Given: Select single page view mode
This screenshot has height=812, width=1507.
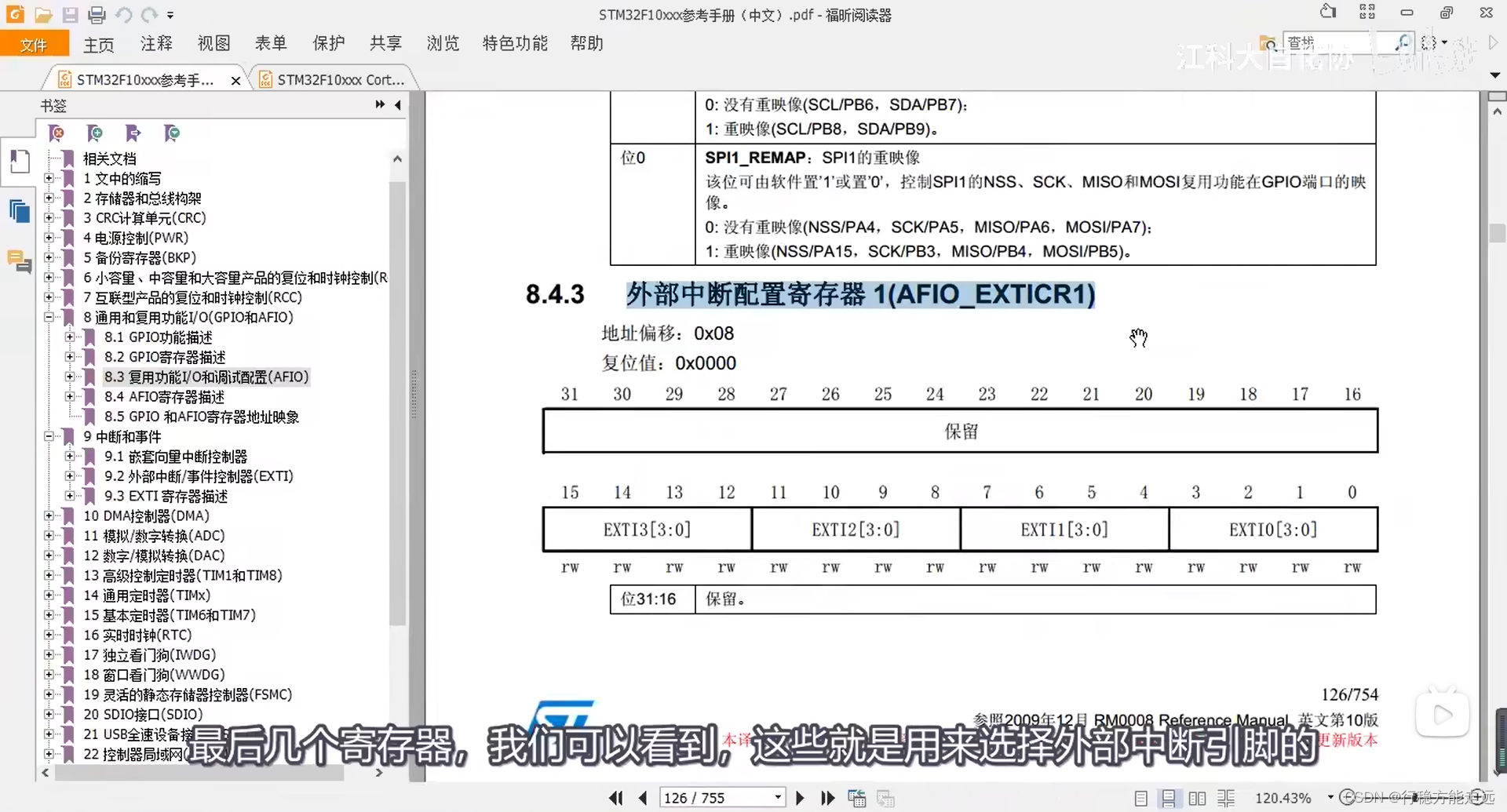Looking at the screenshot, I should (x=1141, y=799).
